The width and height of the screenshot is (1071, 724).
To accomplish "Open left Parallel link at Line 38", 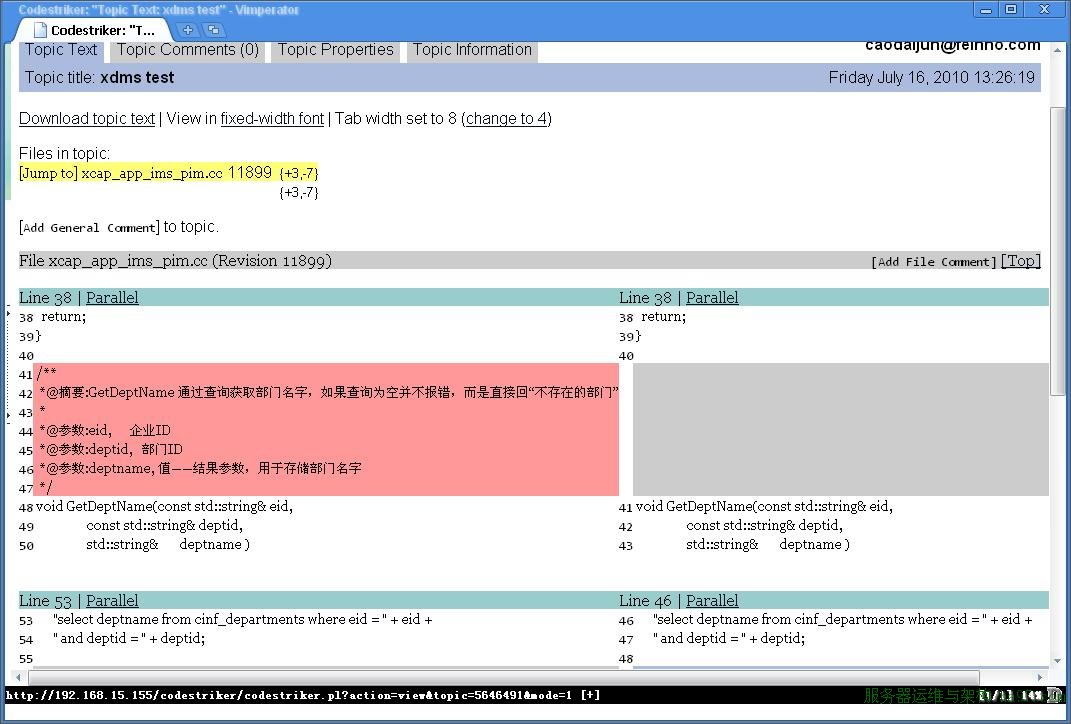I will coord(112,297).
